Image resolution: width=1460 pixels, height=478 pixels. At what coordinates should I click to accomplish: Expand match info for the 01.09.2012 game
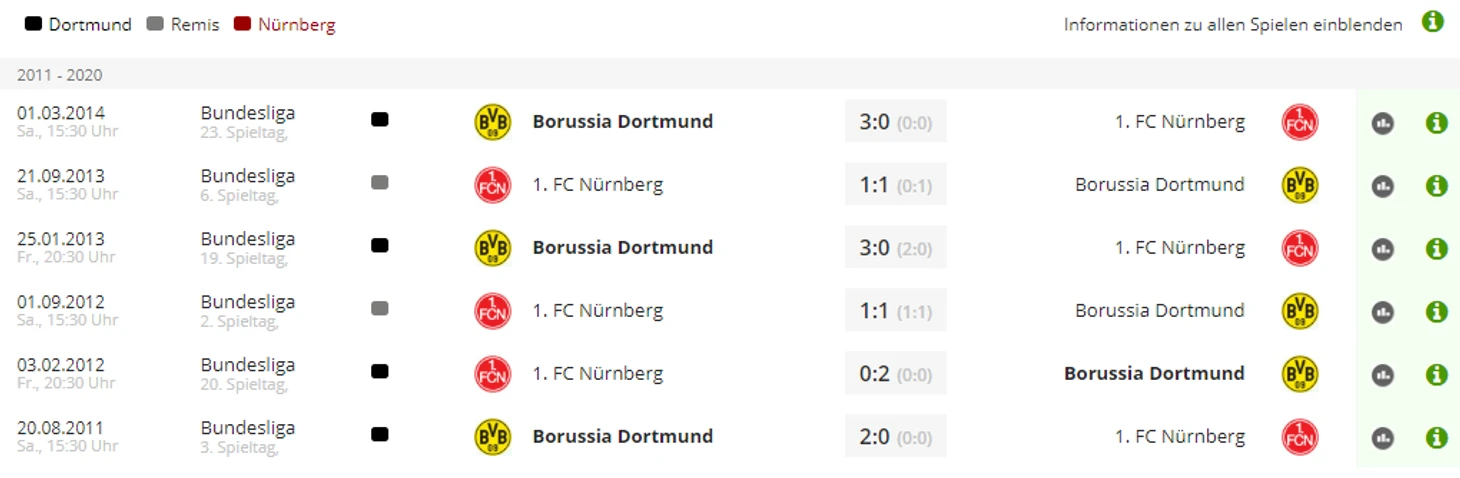[1436, 312]
